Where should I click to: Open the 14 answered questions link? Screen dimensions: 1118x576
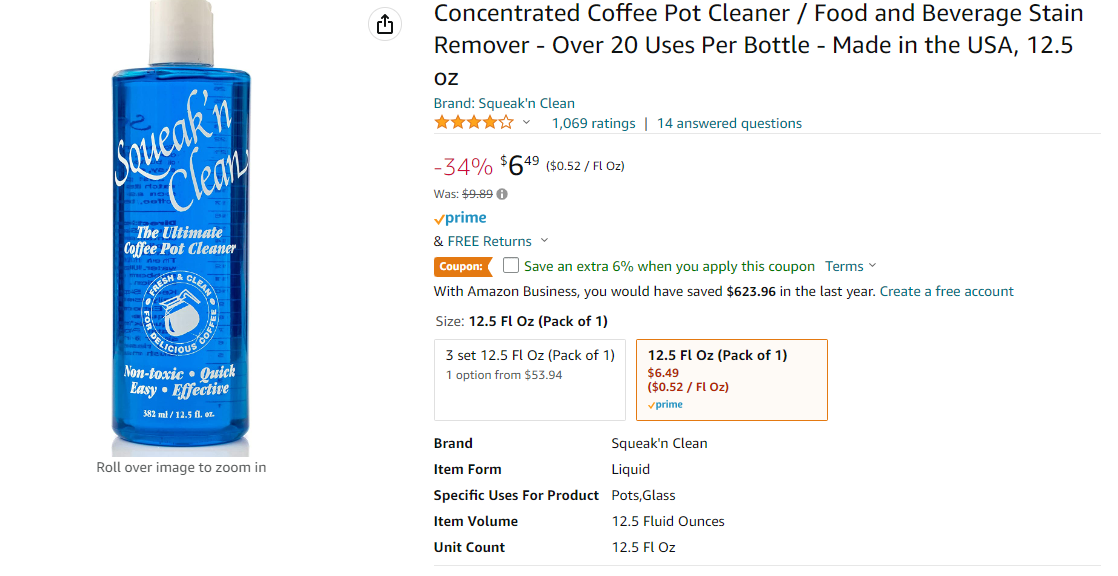[x=729, y=123]
